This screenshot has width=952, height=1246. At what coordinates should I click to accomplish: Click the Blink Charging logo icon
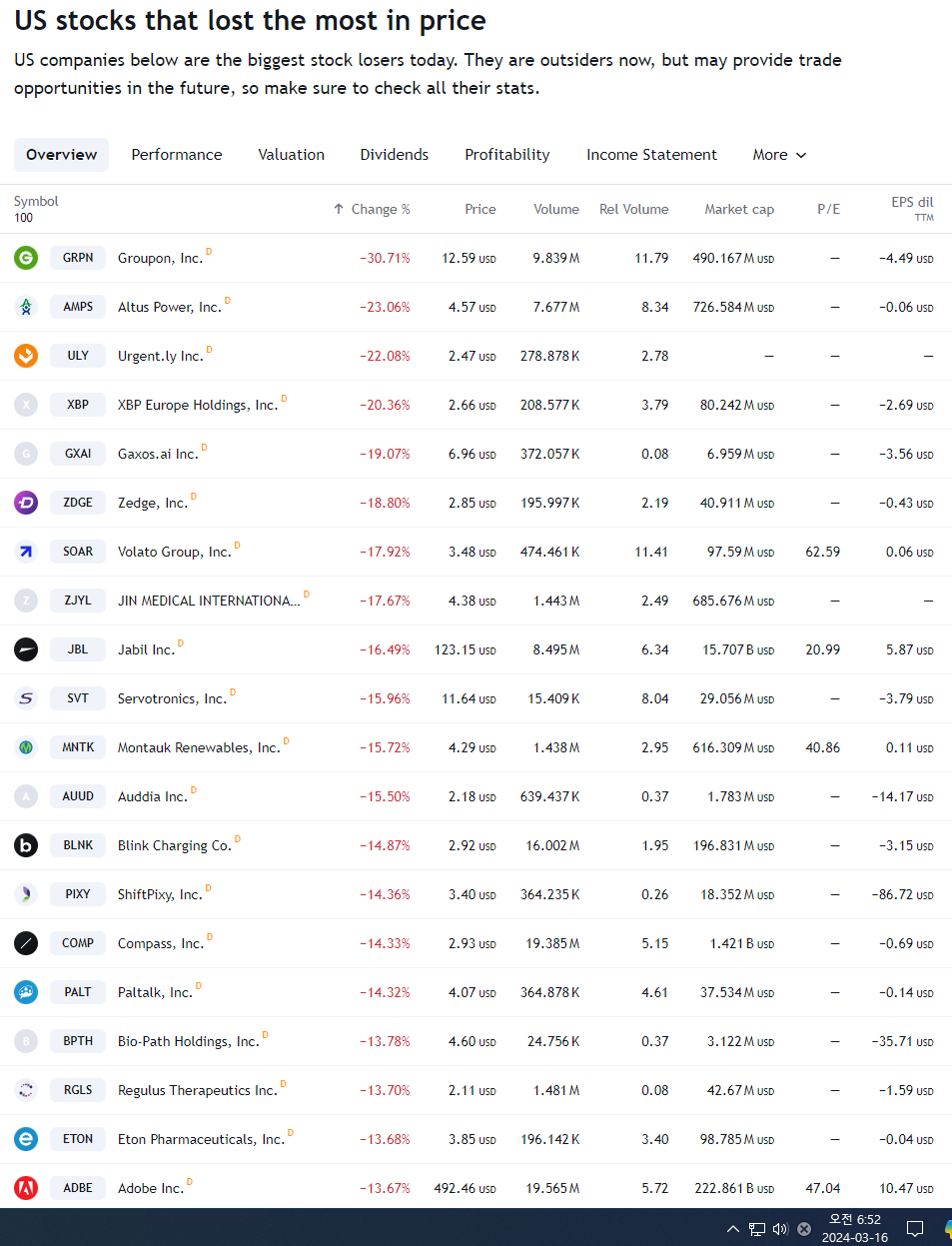click(x=26, y=845)
